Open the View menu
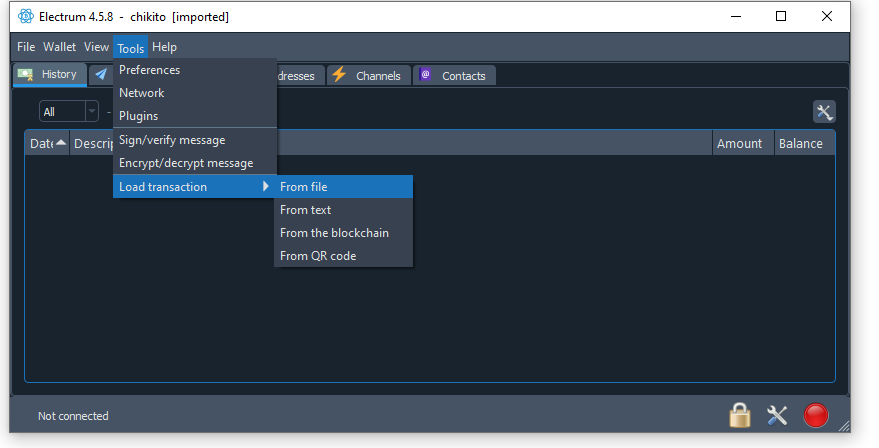Screen dimensions: 879x448 (96, 47)
